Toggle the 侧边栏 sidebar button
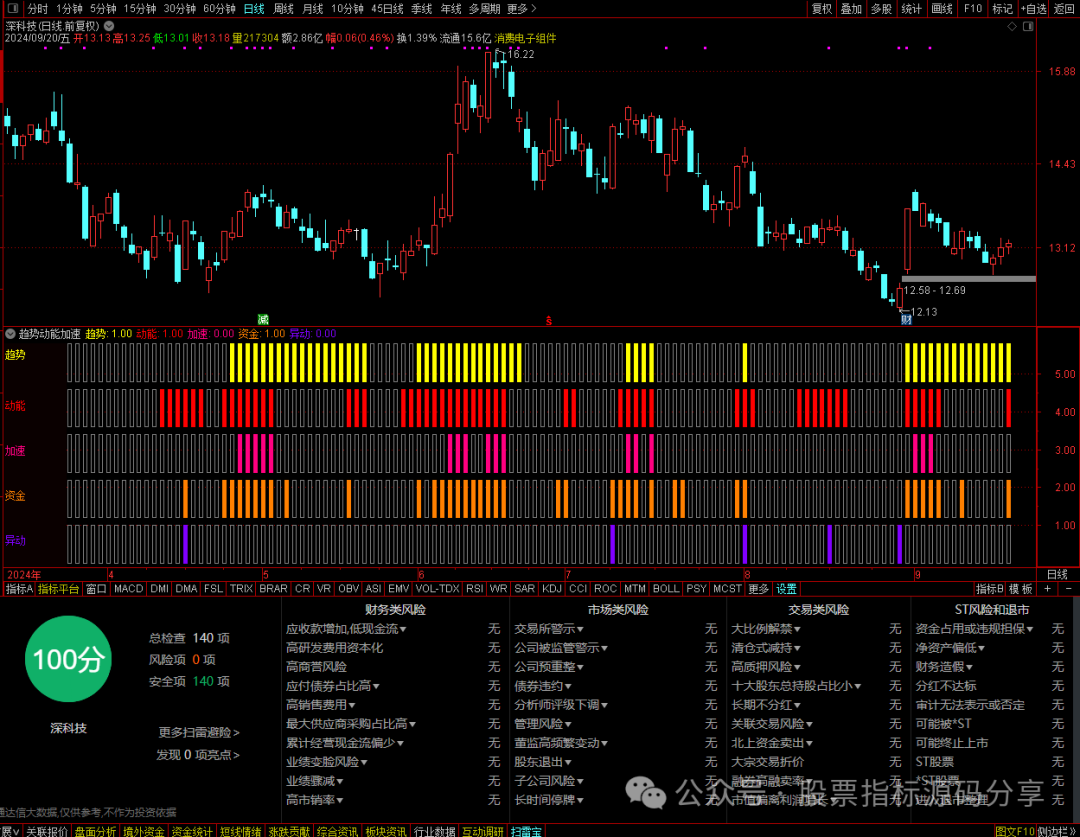Image resolution: width=1080 pixels, height=837 pixels. pyautogui.click(x=1057, y=831)
